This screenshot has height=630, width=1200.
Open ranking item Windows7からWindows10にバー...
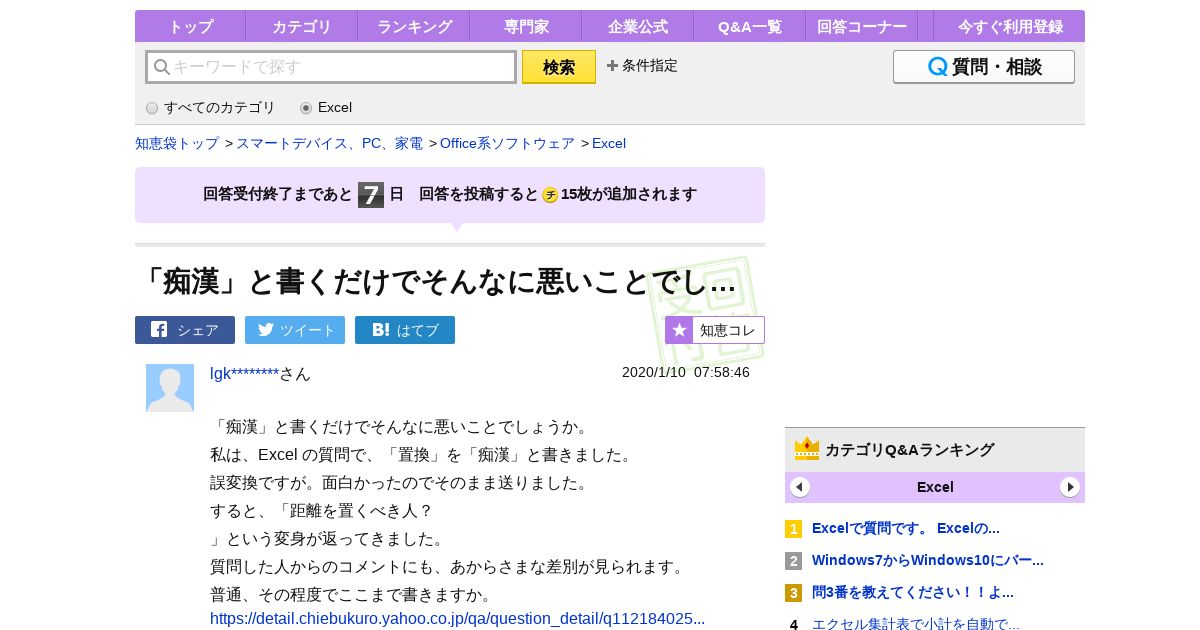tap(928, 560)
